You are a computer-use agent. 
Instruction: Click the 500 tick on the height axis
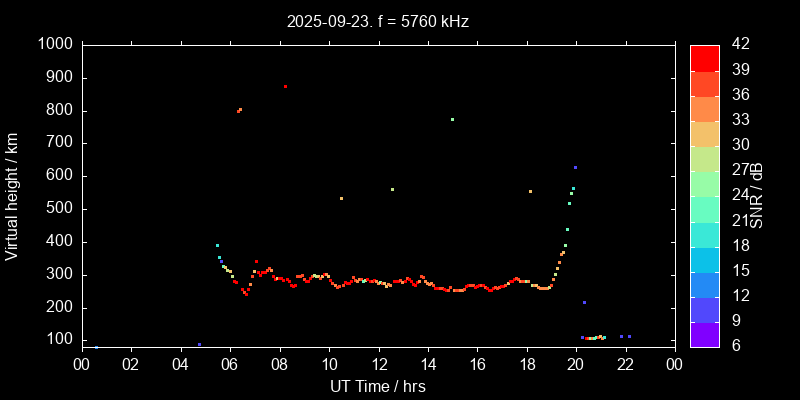click(58, 209)
